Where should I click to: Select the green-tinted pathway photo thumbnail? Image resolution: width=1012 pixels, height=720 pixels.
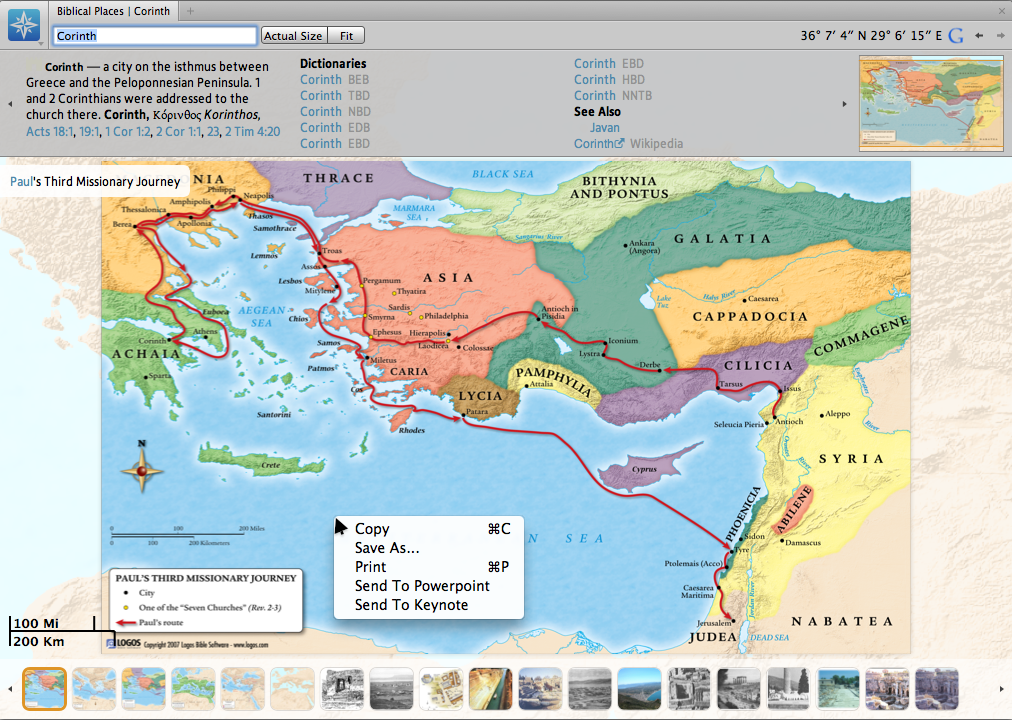(x=837, y=689)
